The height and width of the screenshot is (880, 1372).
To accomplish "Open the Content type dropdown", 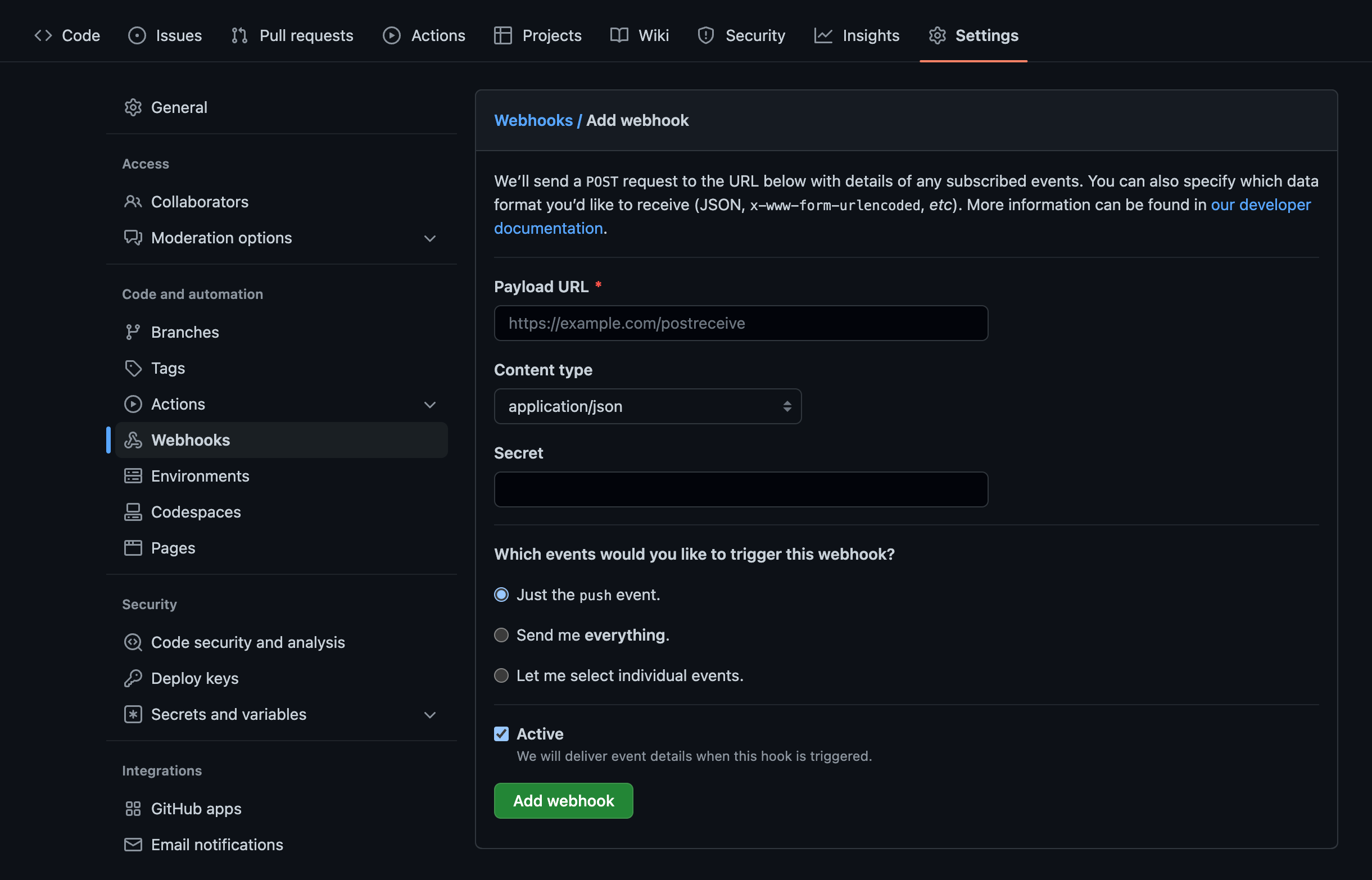I will [647, 406].
